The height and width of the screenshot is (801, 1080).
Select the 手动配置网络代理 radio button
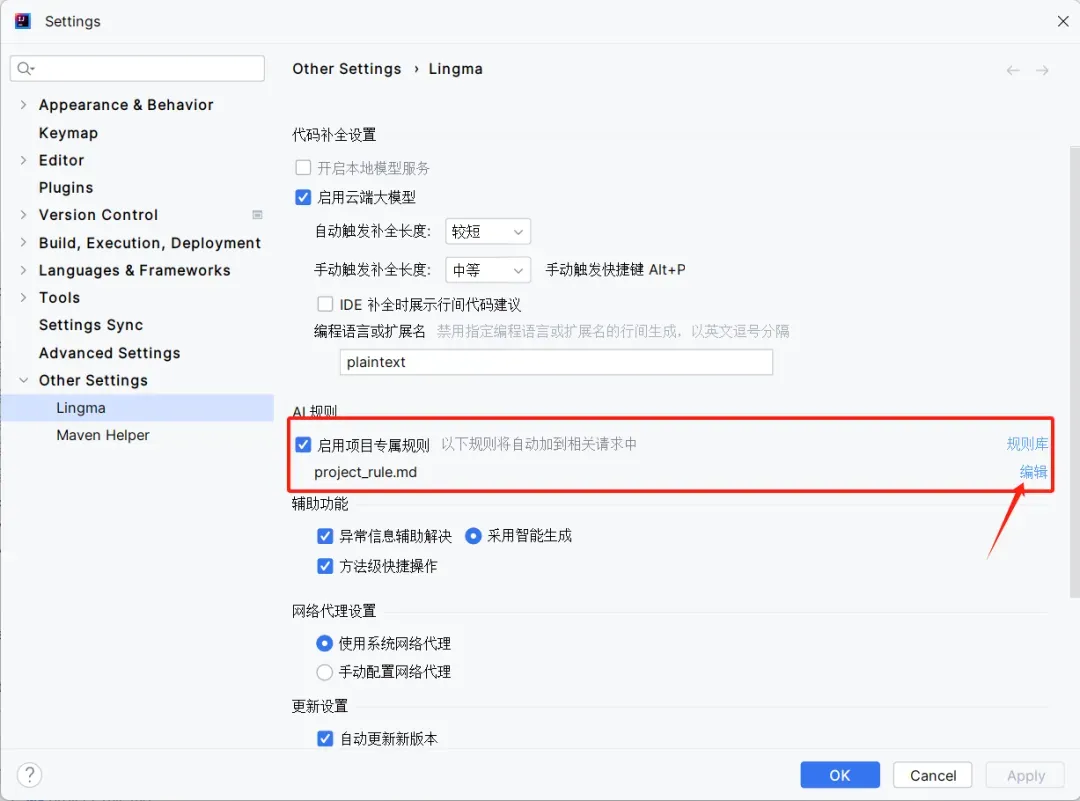(x=324, y=672)
